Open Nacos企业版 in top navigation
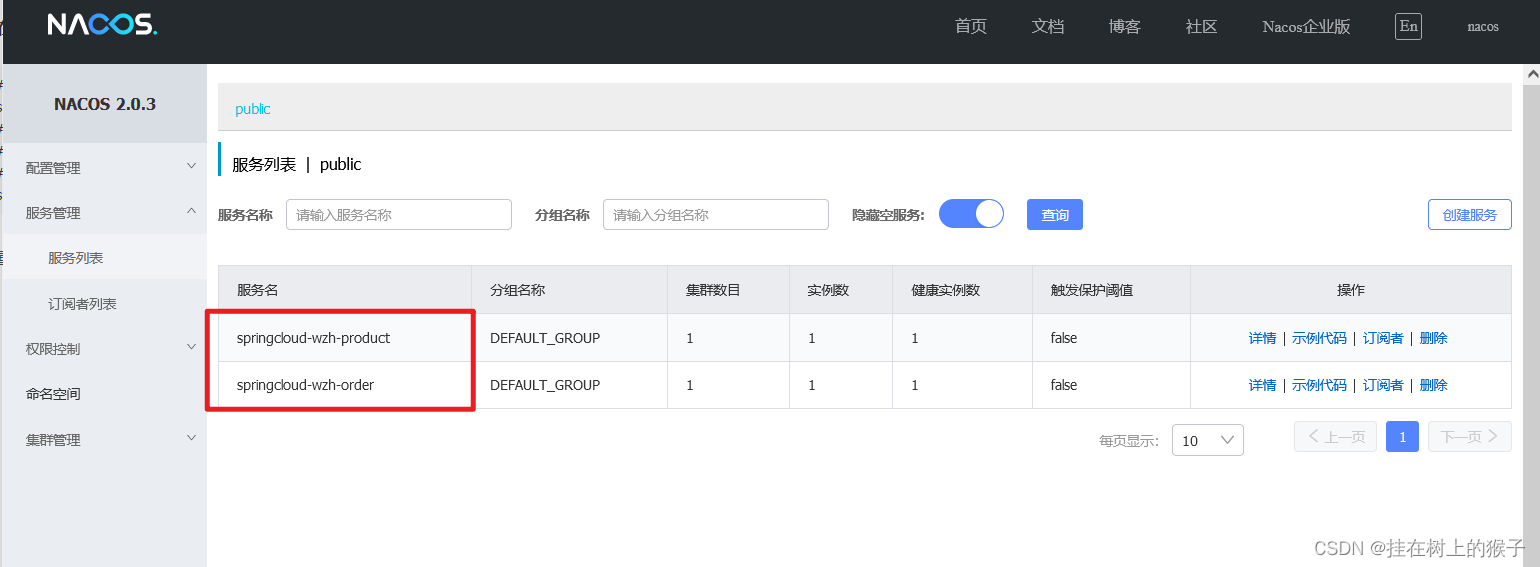The width and height of the screenshot is (1540, 567). 1306,27
